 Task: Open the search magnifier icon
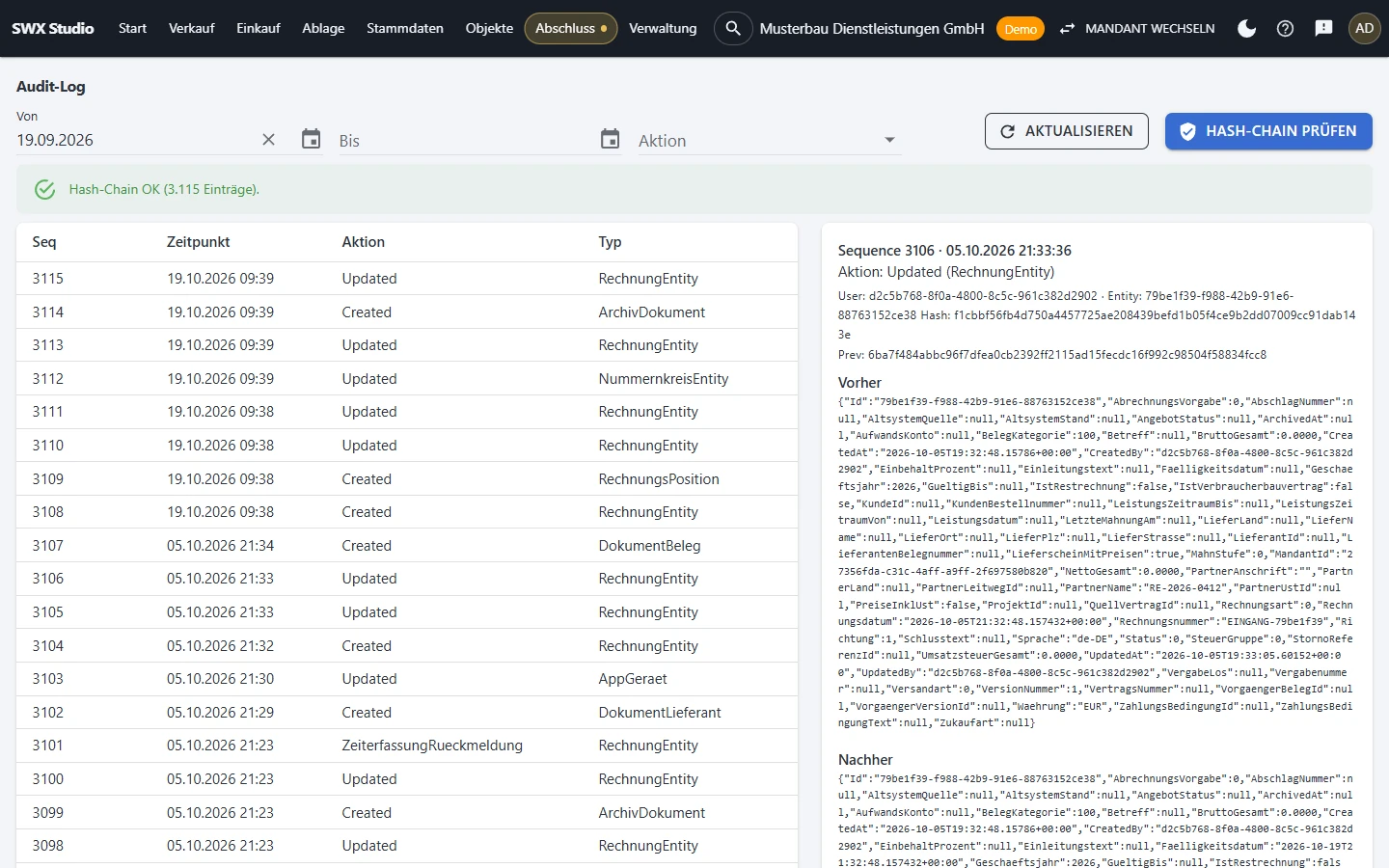point(733,28)
